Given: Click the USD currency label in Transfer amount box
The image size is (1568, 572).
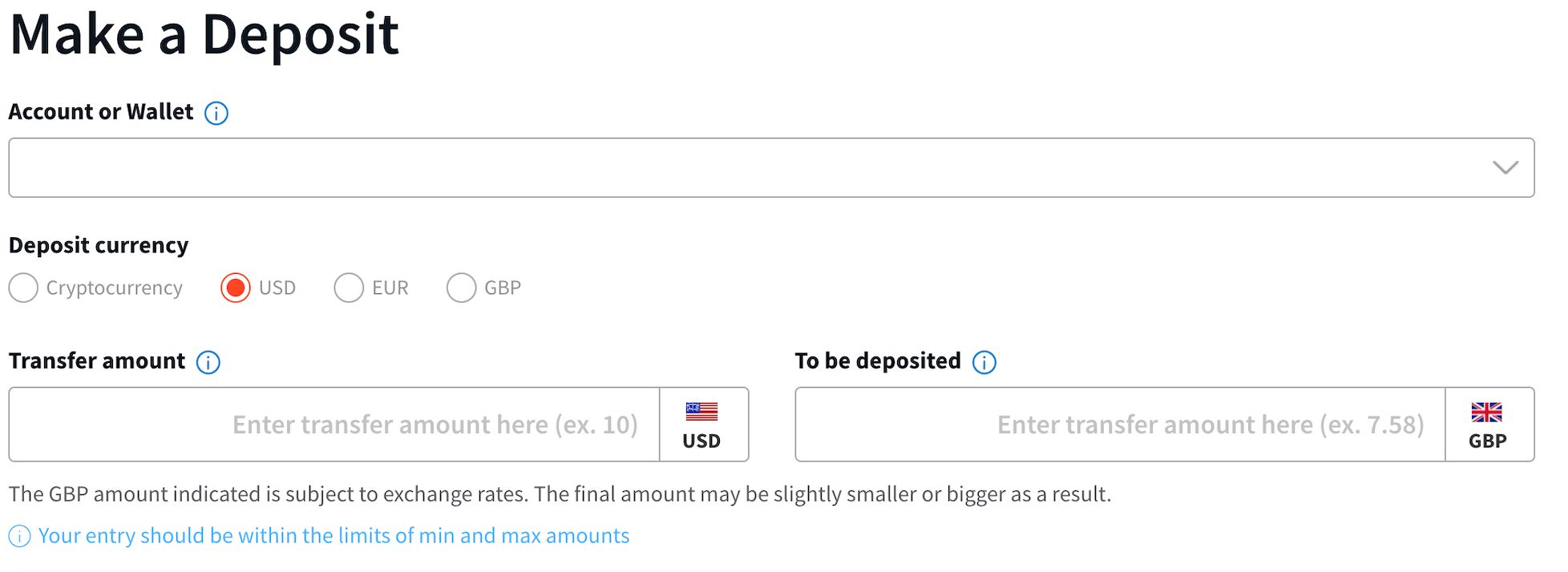Looking at the screenshot, I should click(701, 441).
